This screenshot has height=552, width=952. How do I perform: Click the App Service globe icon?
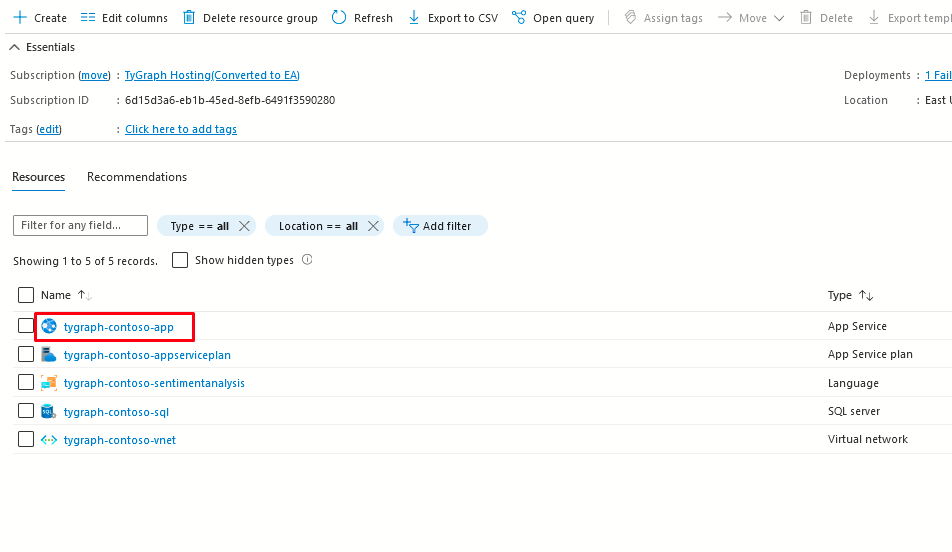tap(49, 327)
